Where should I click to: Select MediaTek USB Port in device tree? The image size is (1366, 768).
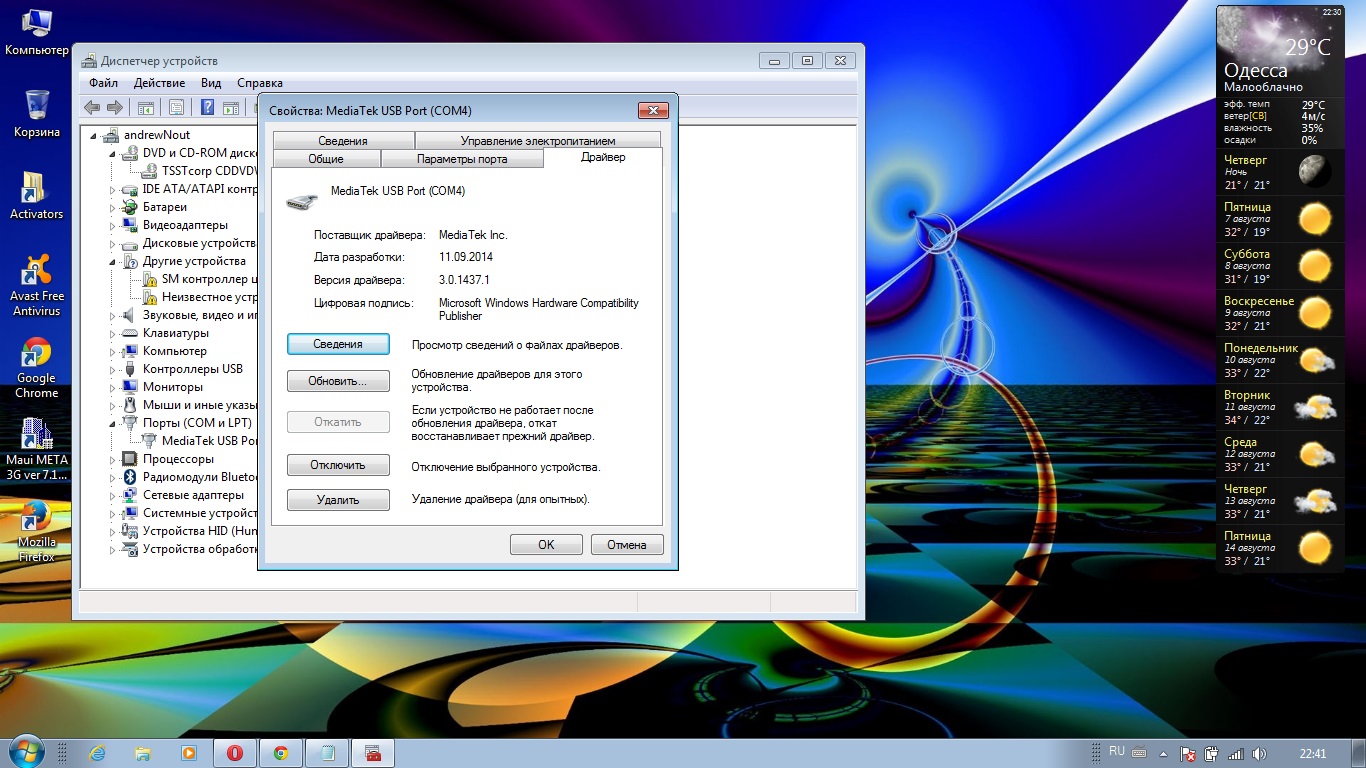tap(209, 441)
